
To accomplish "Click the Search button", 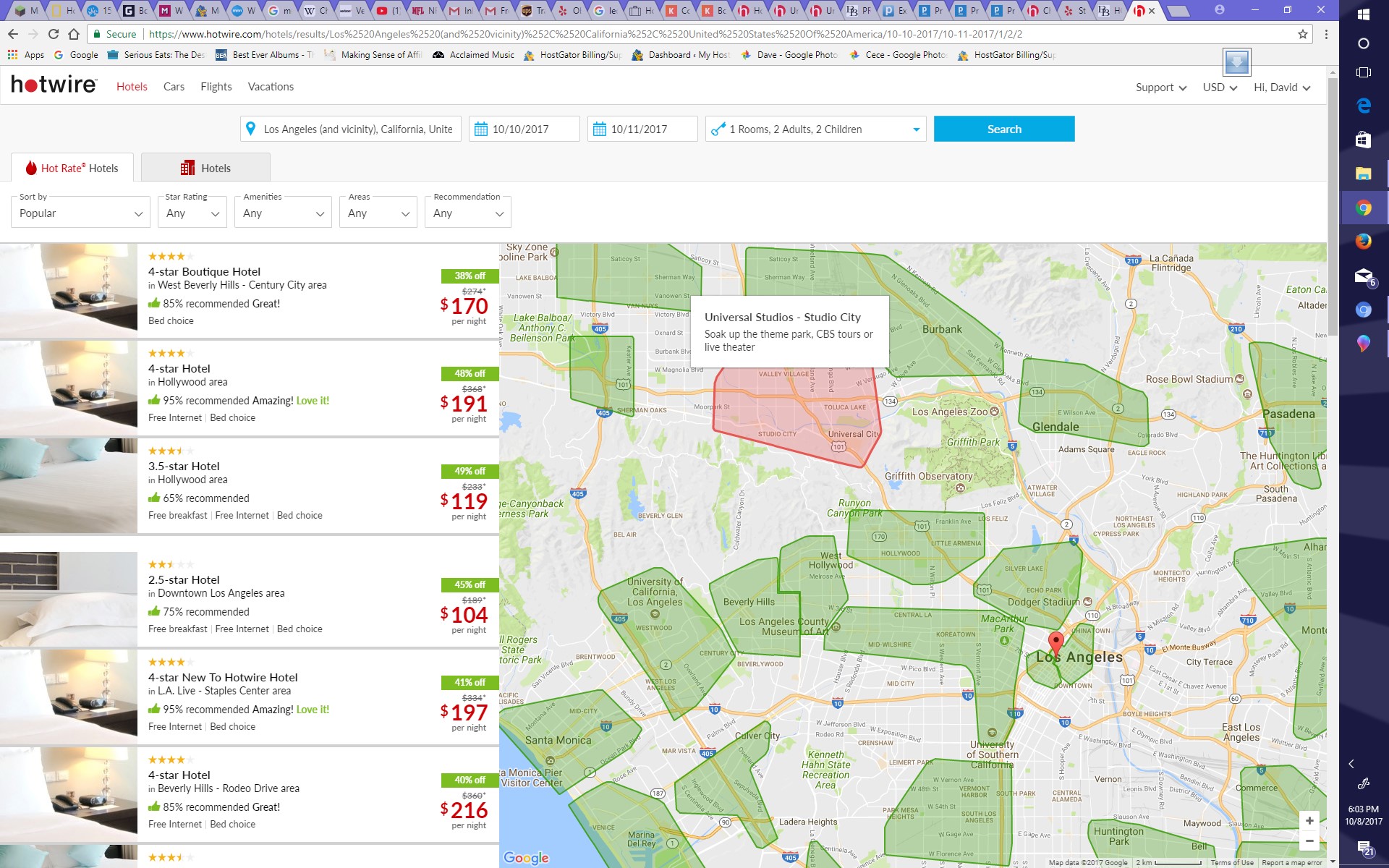I will click(x=1003, y=129).
